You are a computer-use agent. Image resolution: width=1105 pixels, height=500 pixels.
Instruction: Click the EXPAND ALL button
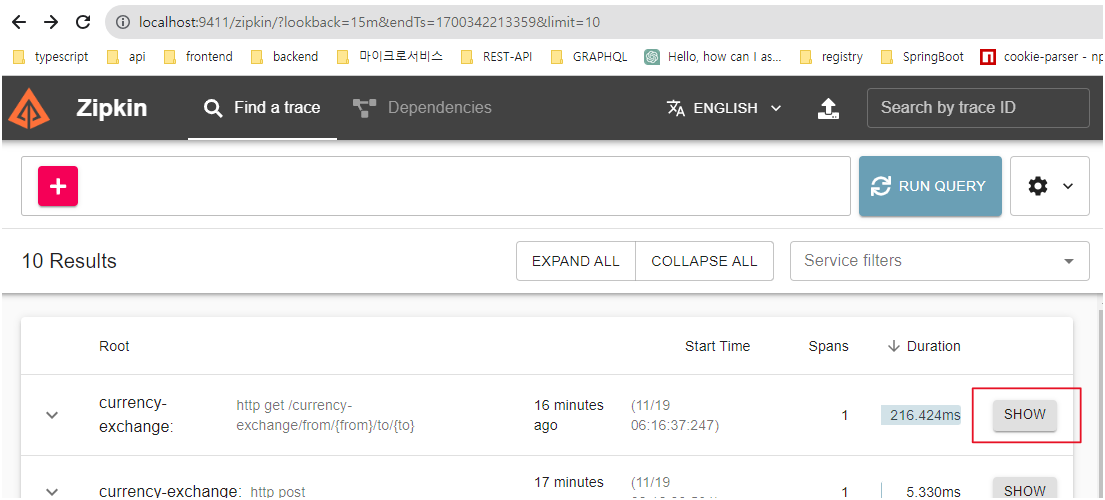(x=576, y=261)
